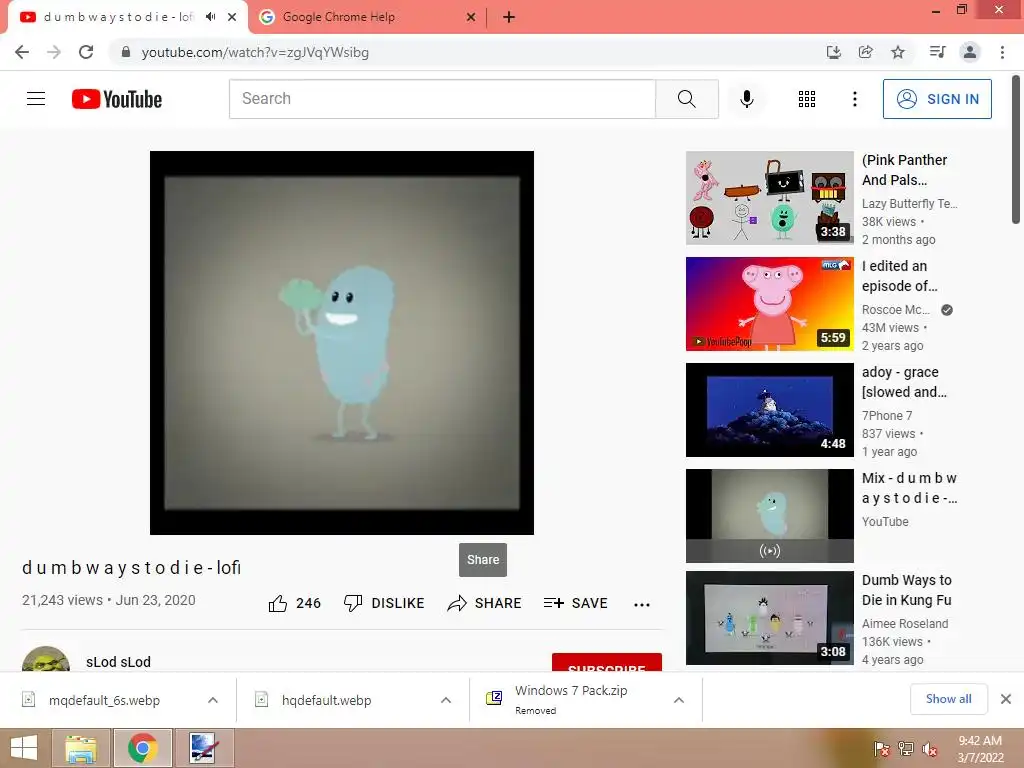
Task: Open the Windows Start button
Action: (x=24, y=748)
